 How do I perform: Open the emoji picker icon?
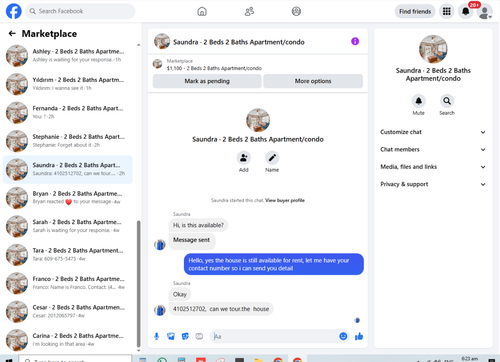click(343, 336)
